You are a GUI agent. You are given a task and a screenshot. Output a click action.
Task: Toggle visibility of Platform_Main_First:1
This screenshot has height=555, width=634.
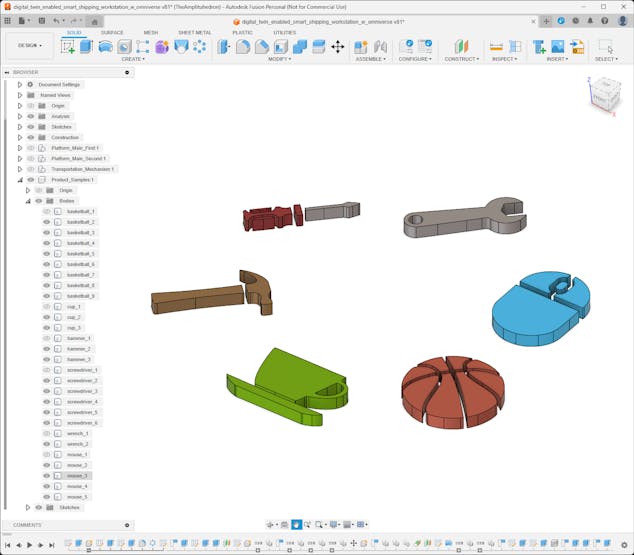pos(31,148)
